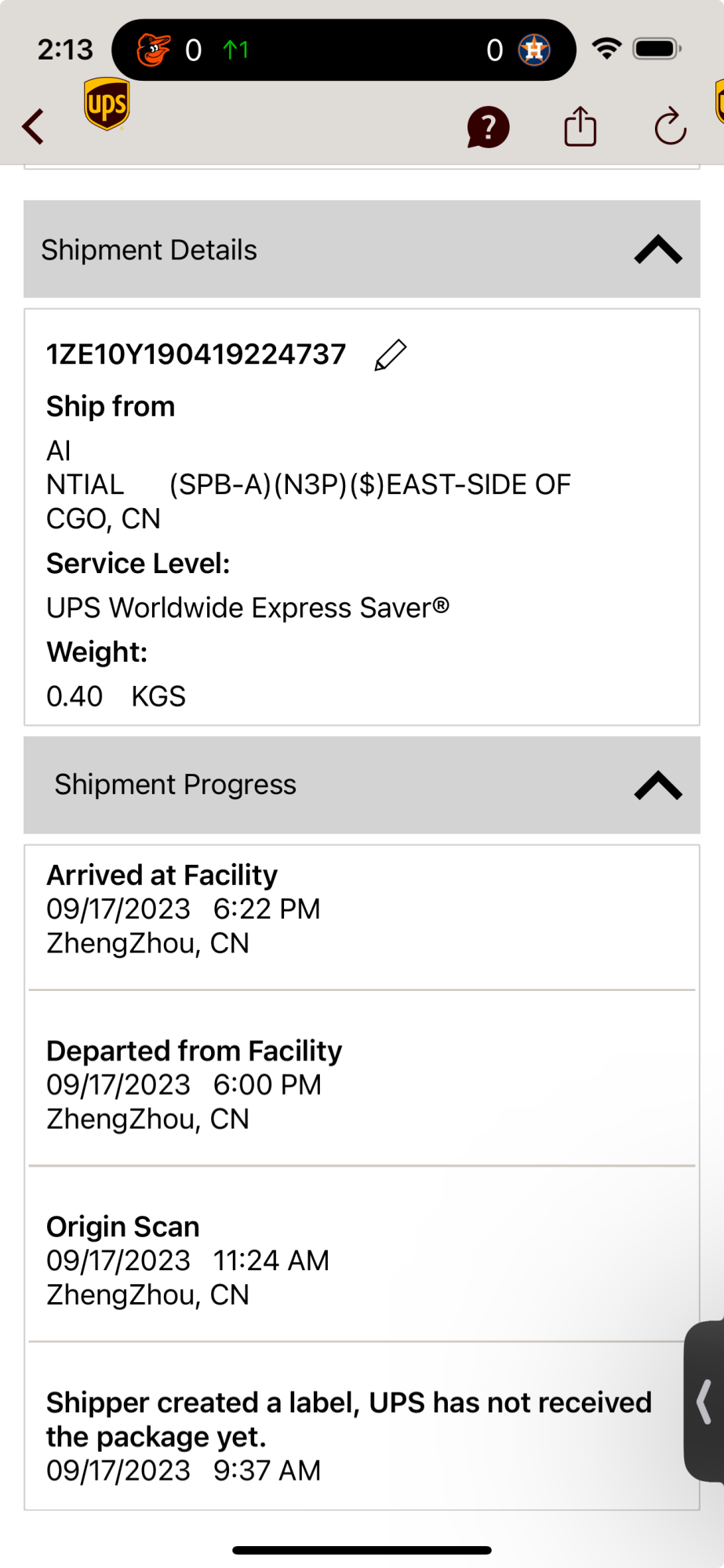
Task: Tap the home indicator bar
Action: [x=362, y=1550]
